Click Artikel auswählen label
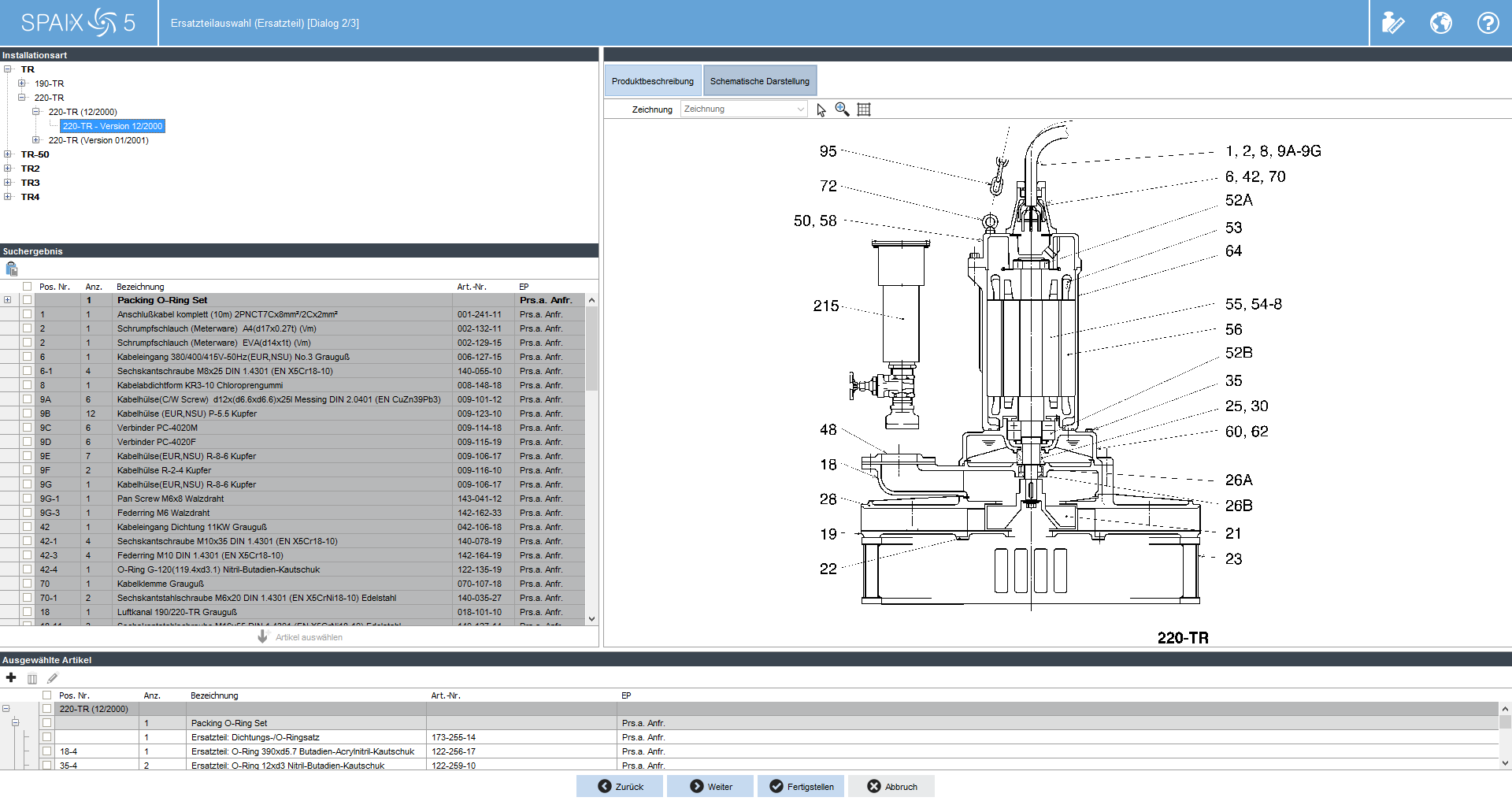Screen dimensions: 1512x801 click(309, 637)
